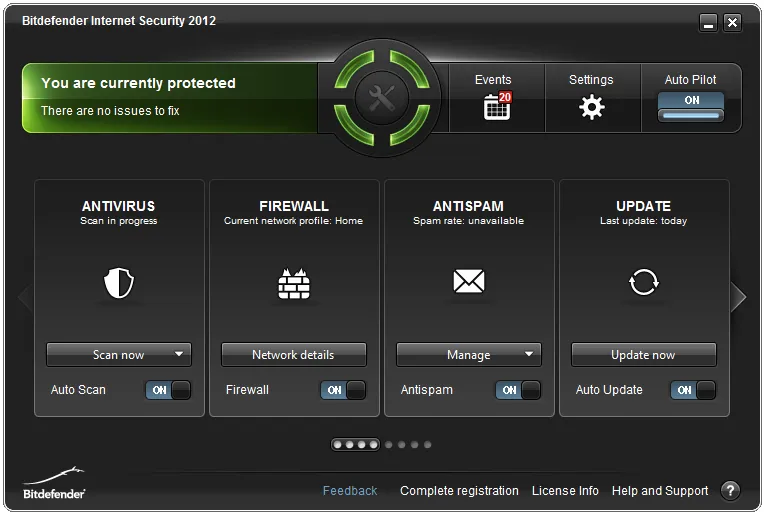Expand the Manage dropdown arrow
The width and height of the screenshot is (764, 514).
tap(529, 354)
